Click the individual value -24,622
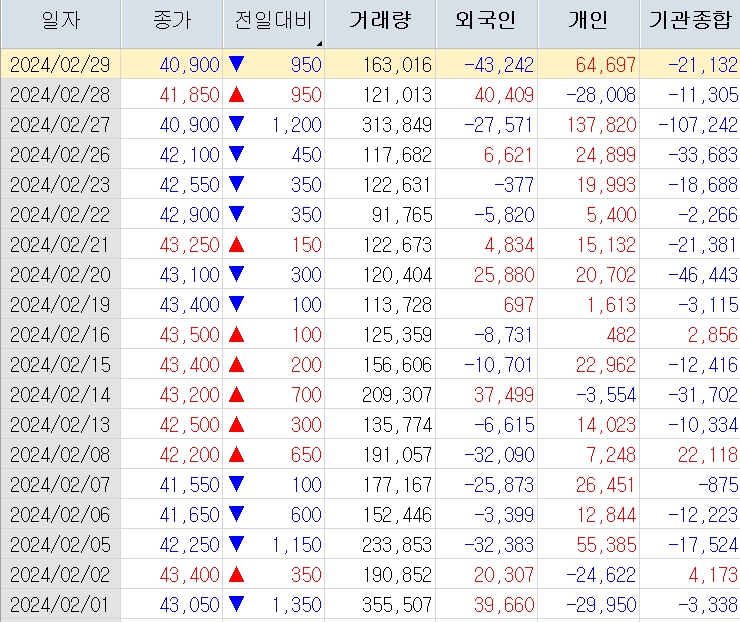Image resolution: width=740 pixels, height=622 pixels. (x=601, y=575)
